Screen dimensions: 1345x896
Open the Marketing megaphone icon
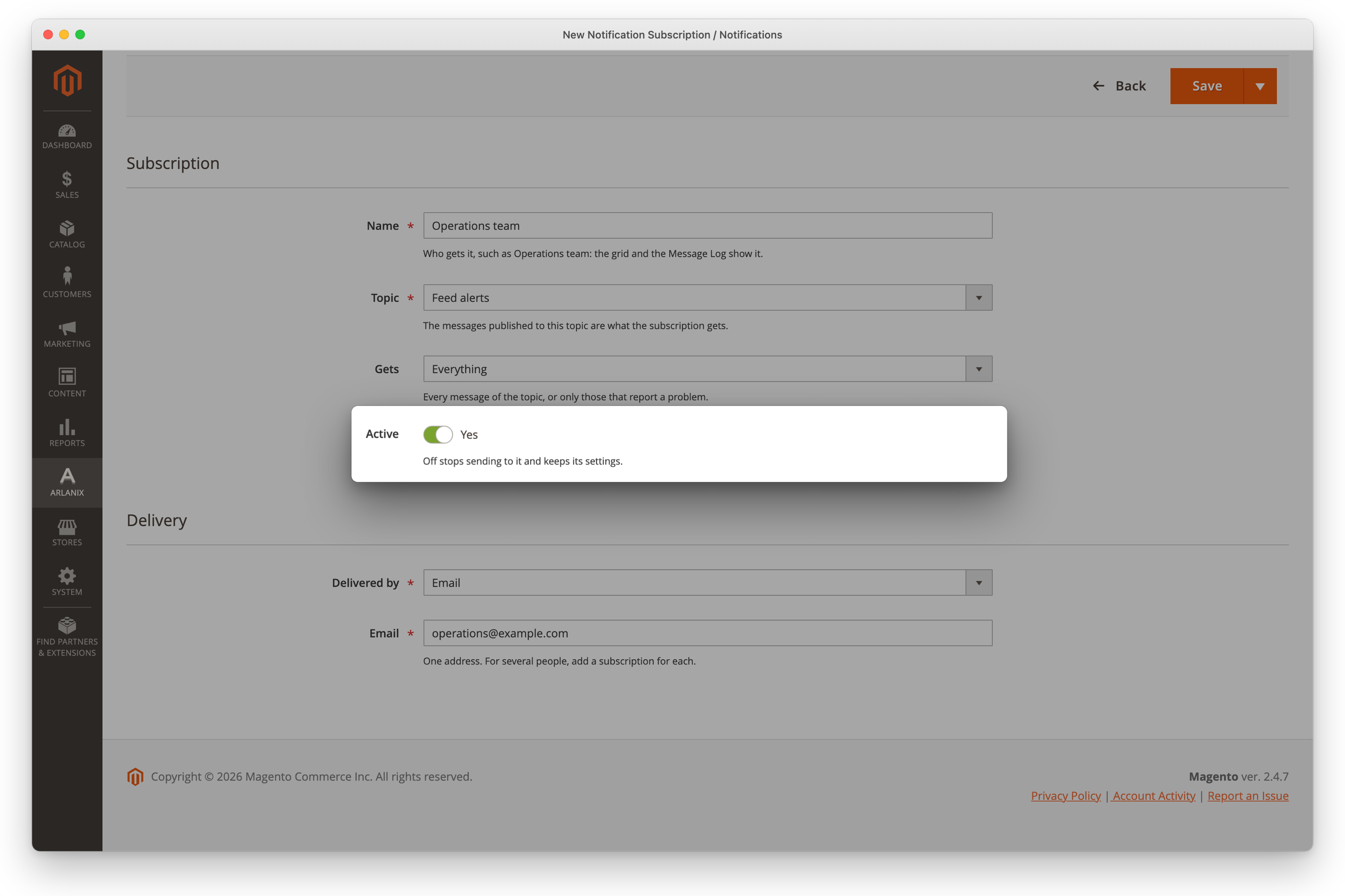[x=67, y=328]
